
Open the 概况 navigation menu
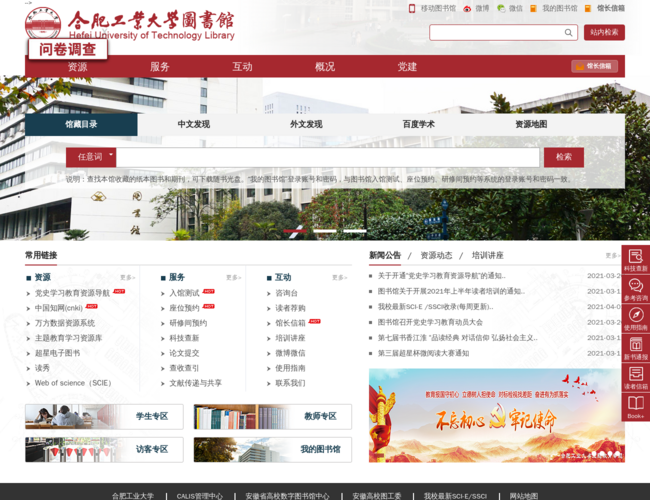pos(325,66)
